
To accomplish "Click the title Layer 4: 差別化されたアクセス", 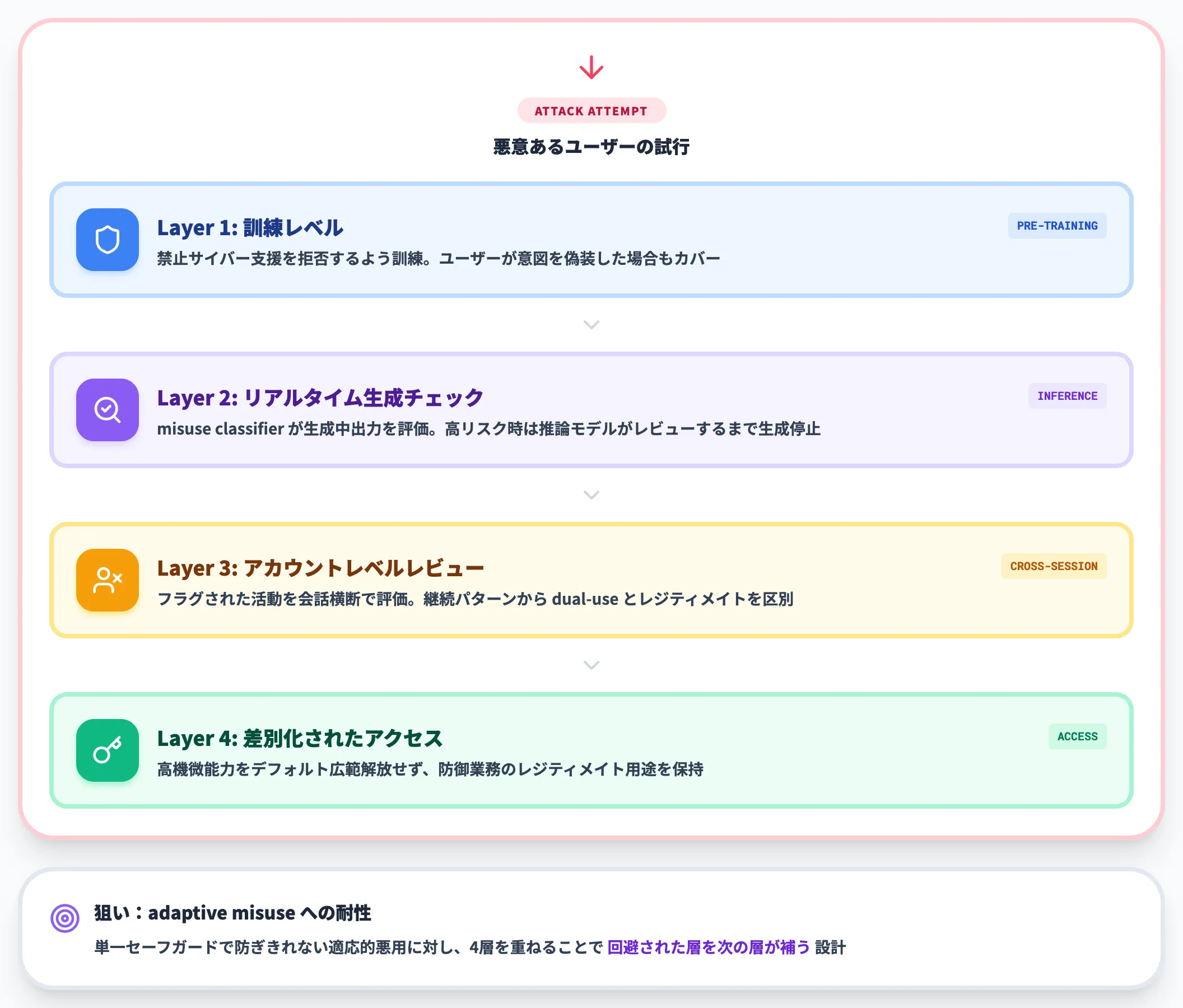I will coord(300,738).
